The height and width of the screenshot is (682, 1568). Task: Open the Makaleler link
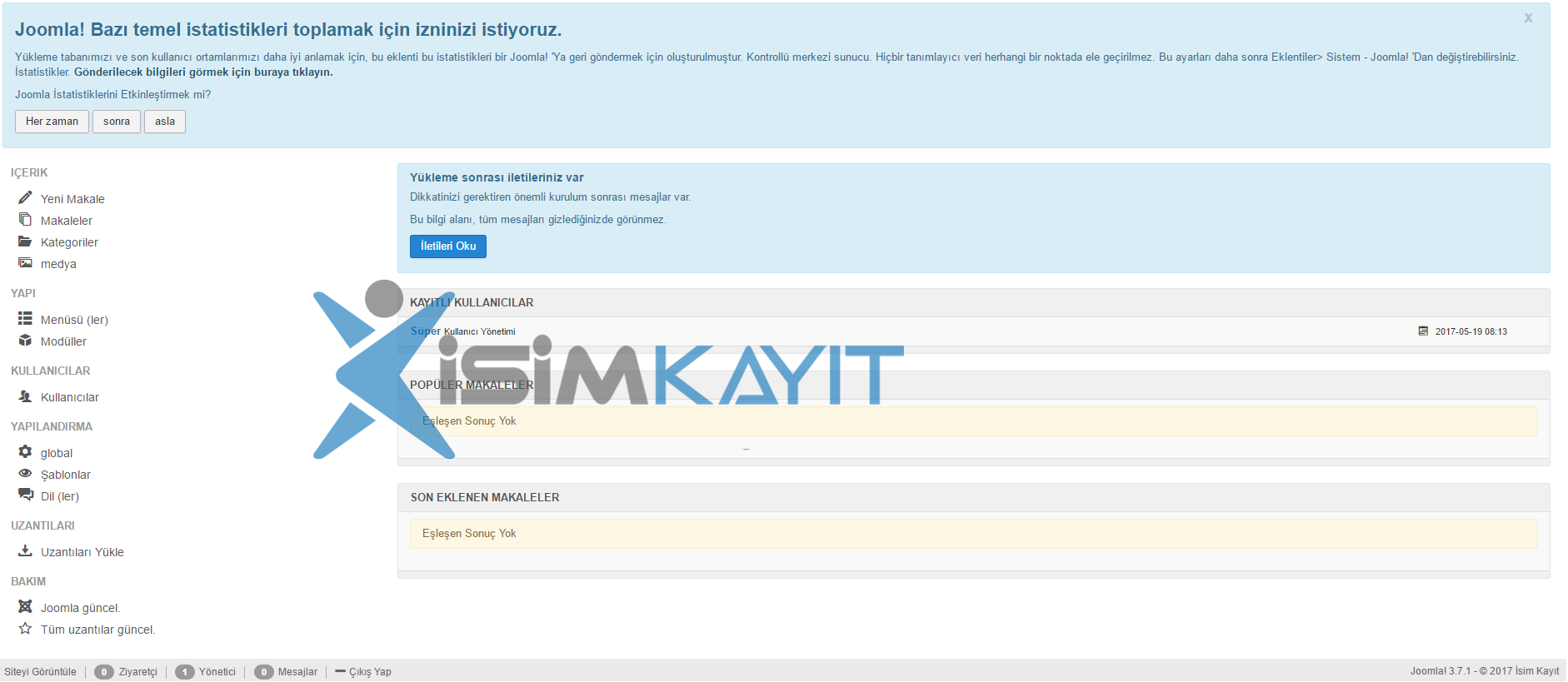67,221
